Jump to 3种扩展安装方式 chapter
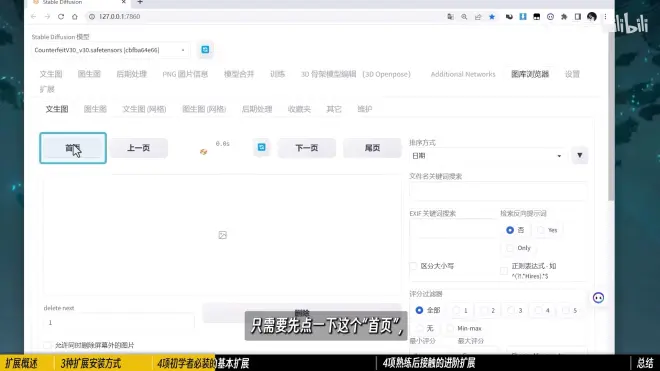This screenshot has width=660, height=371. [x=90, y=363]
